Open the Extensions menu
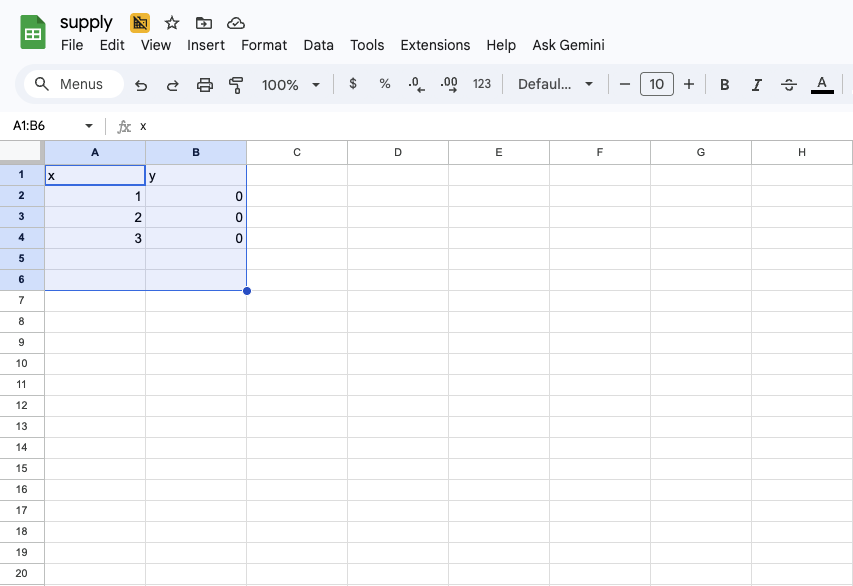 (x=435, y=45)
